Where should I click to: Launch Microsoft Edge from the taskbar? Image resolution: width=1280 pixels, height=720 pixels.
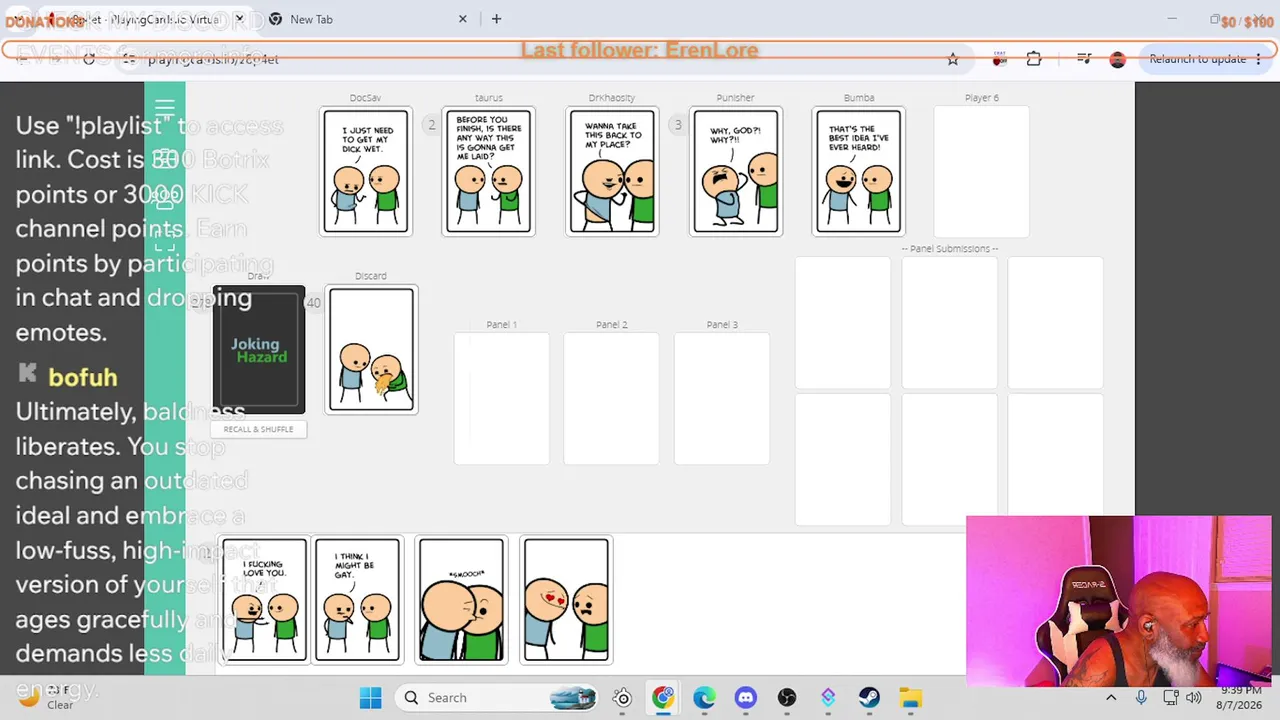pos(704,698)
